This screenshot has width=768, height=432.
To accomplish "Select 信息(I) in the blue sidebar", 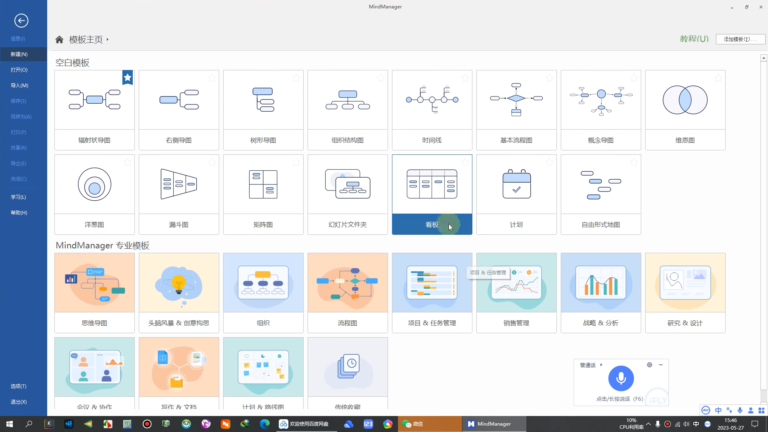I will click(x=18, y=39).
